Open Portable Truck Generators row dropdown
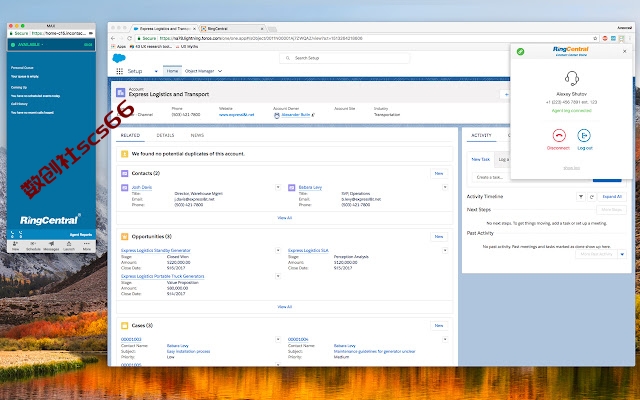This screenshot has height=400, width=640. [x=278, y=276]
